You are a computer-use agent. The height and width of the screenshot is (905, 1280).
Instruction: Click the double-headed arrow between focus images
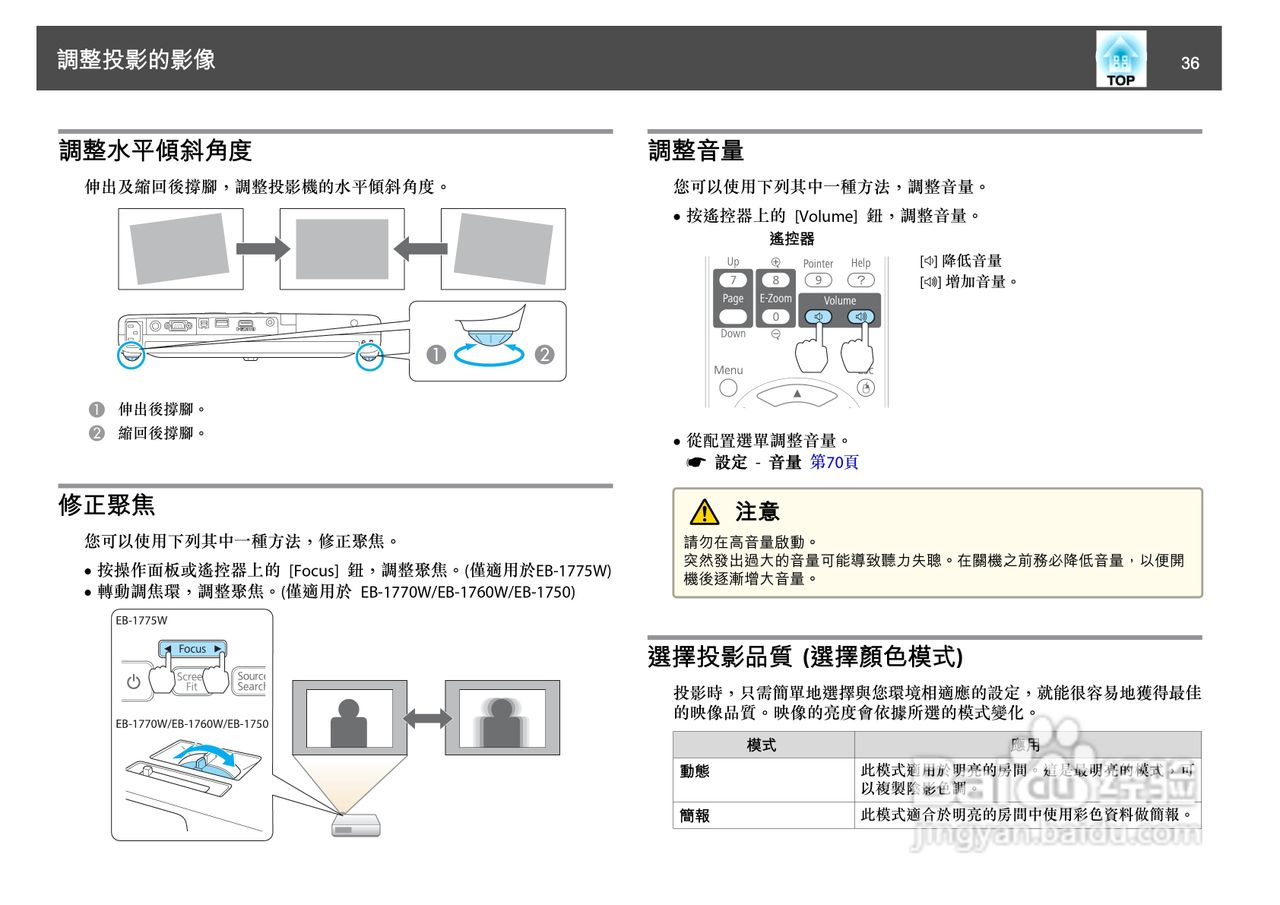(426, 718)
